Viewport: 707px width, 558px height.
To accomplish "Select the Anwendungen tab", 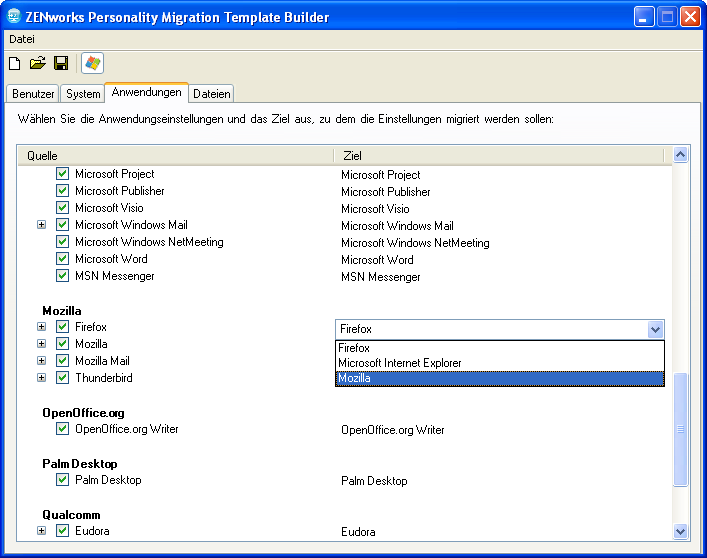I will [147, 92].
